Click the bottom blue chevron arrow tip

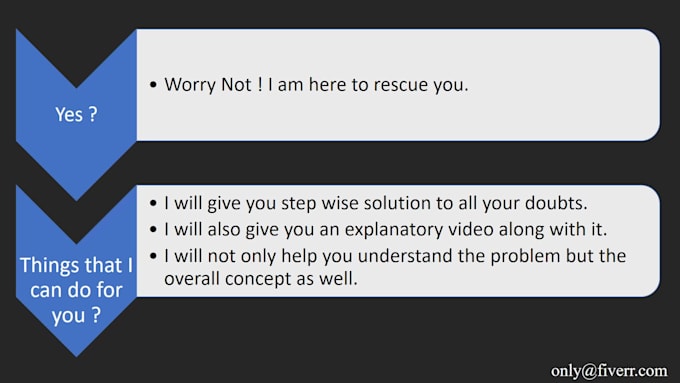pos(76,347)
